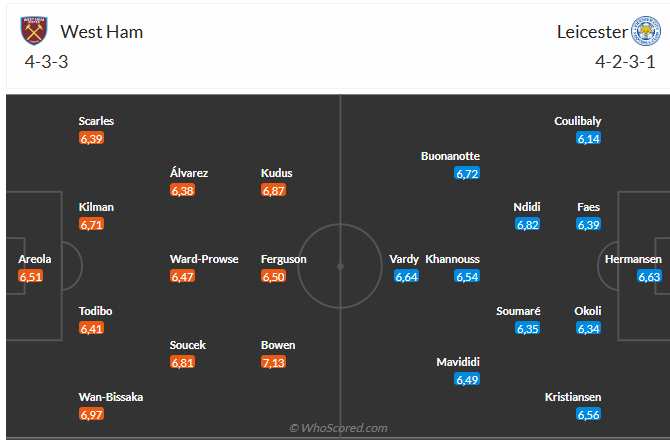
Task: Click Wan-Bissaka's 6,97 rating badge
Action: [x=91, y=414]
